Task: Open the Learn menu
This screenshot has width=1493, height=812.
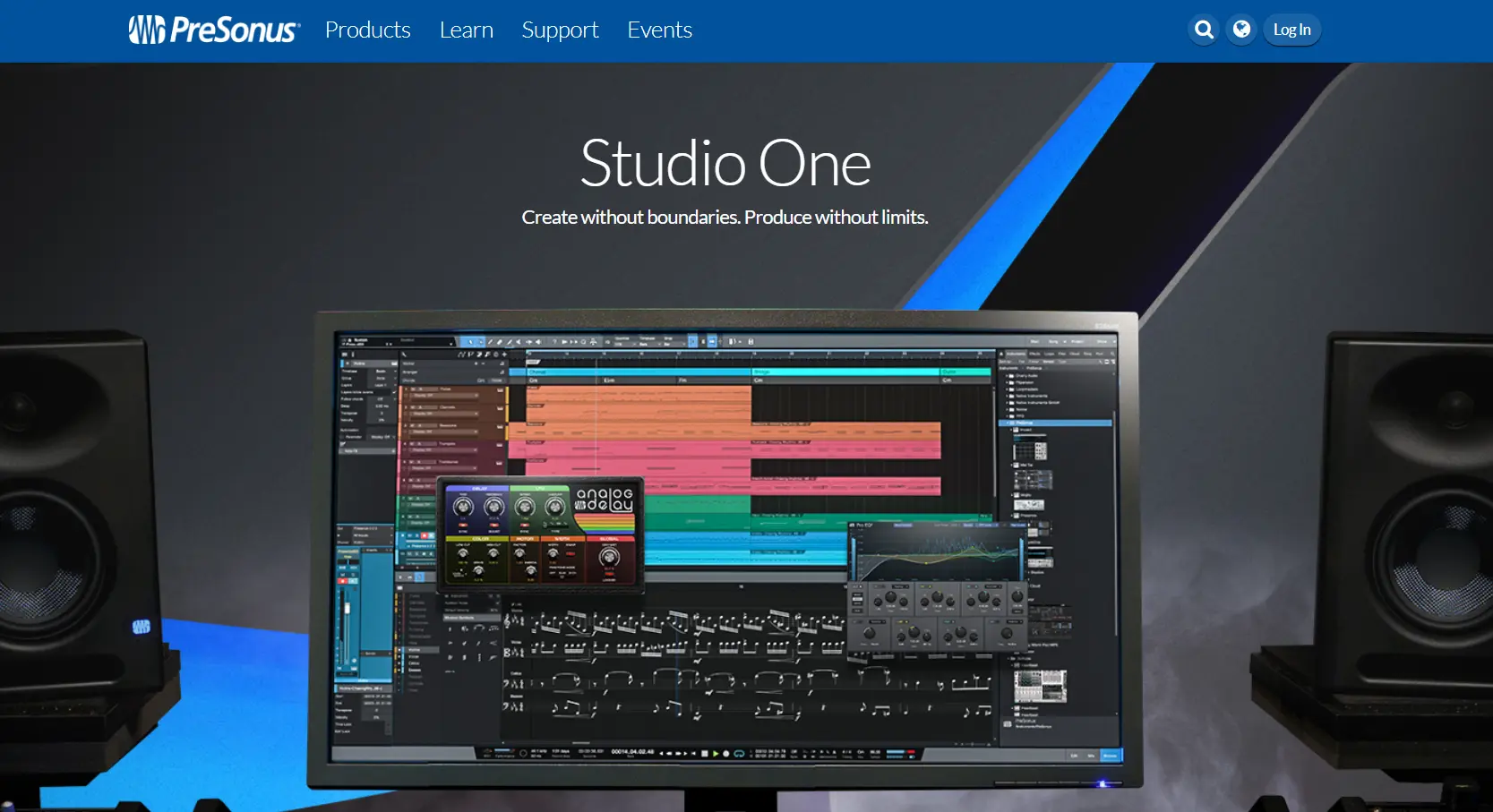Action: [x=466, y=30]
